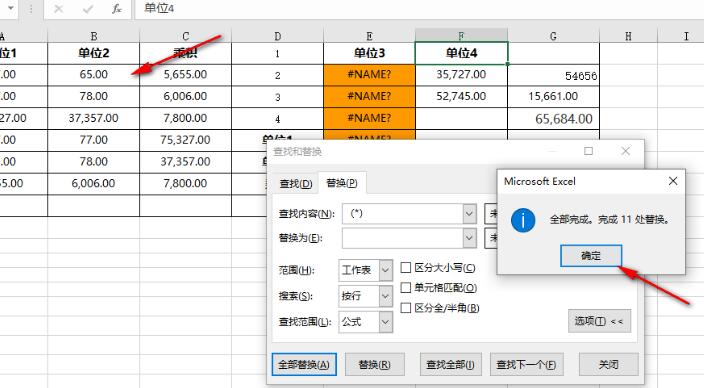This screenshot has height=388, width=704.
Task: Click header cell 单位3
Action: [369, 53]
